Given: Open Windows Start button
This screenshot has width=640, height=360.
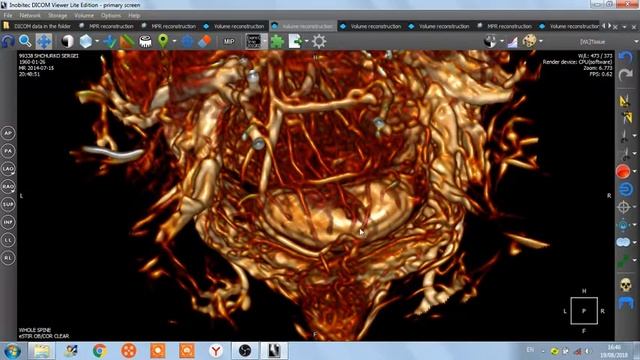Looking at the screenshot, I should (12, 351).
